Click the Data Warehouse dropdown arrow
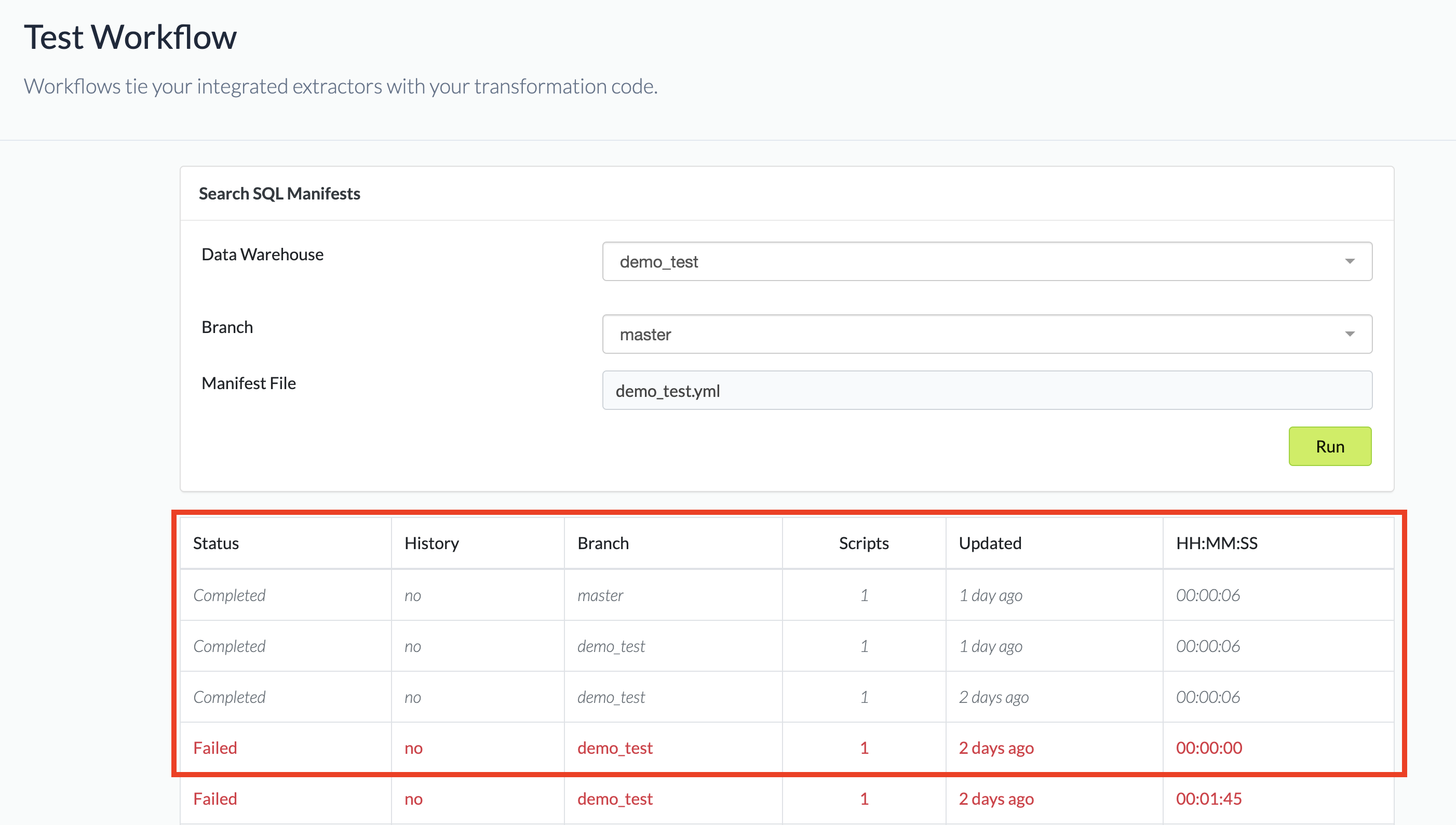This screenshot has height=825, width=1456. tap(1350, 261)
